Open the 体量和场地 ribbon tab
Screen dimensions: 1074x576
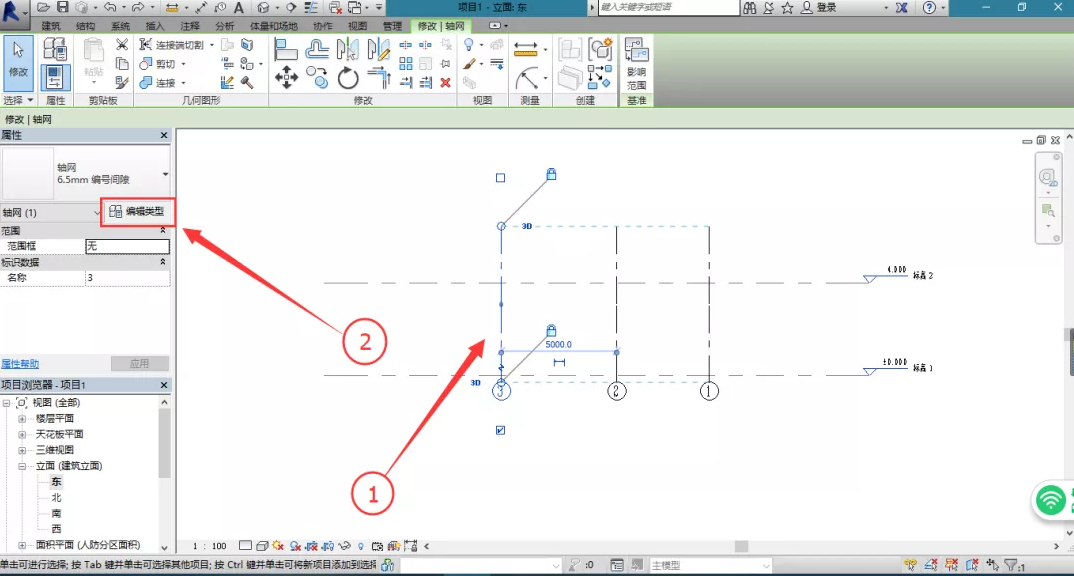[273, 26]
